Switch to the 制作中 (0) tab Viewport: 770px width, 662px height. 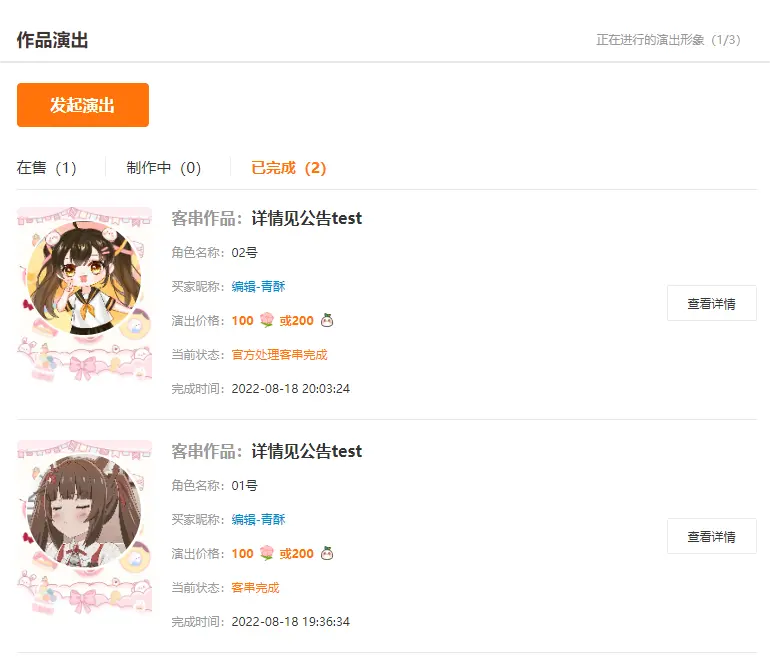point(164,168)
